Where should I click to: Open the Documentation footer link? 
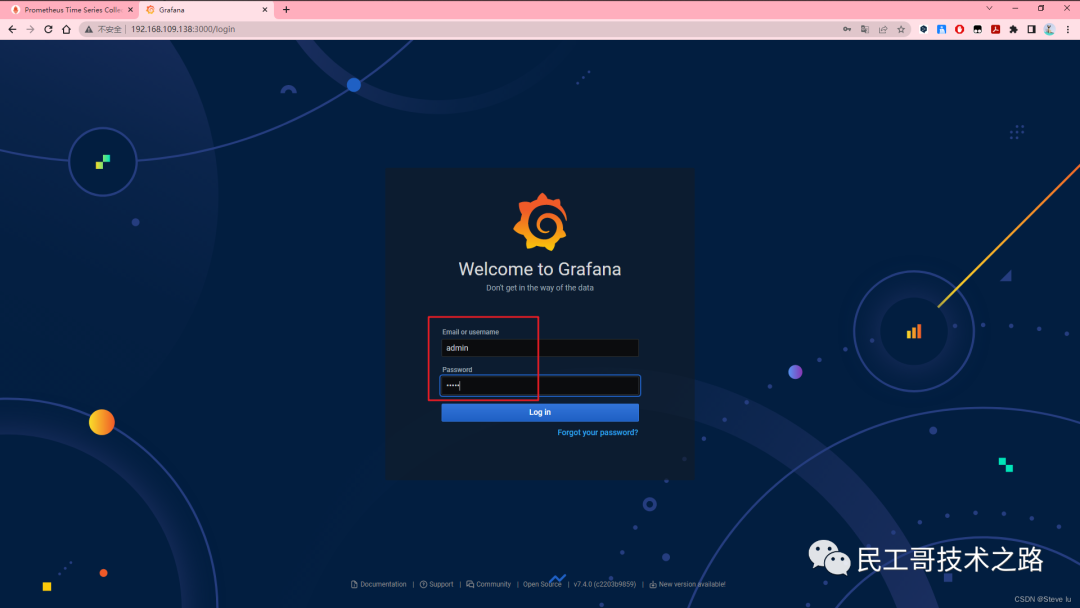point(378,584)
